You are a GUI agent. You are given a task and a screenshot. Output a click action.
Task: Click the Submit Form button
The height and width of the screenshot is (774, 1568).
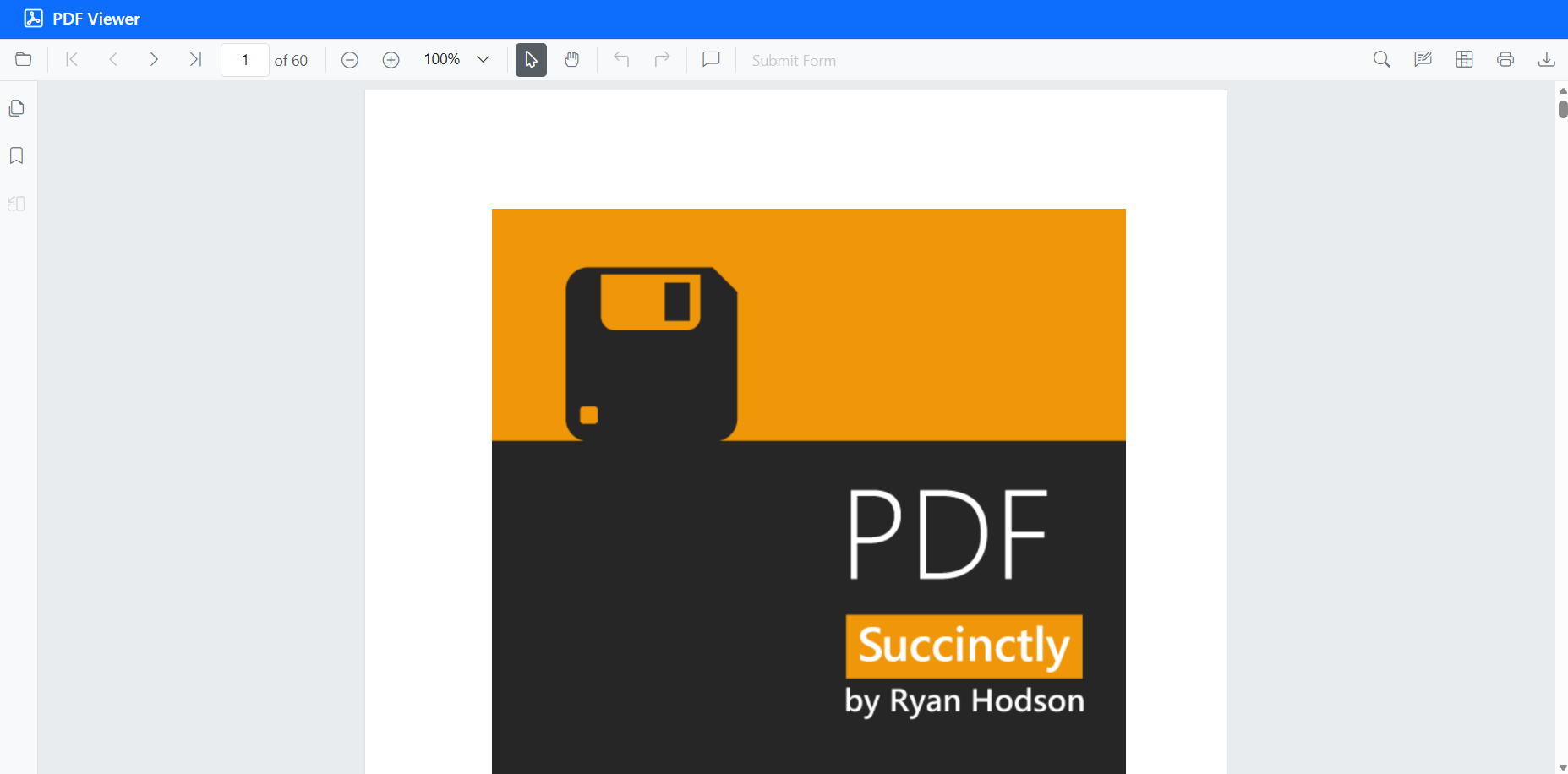pyautogui.click(x=794, y=61)
